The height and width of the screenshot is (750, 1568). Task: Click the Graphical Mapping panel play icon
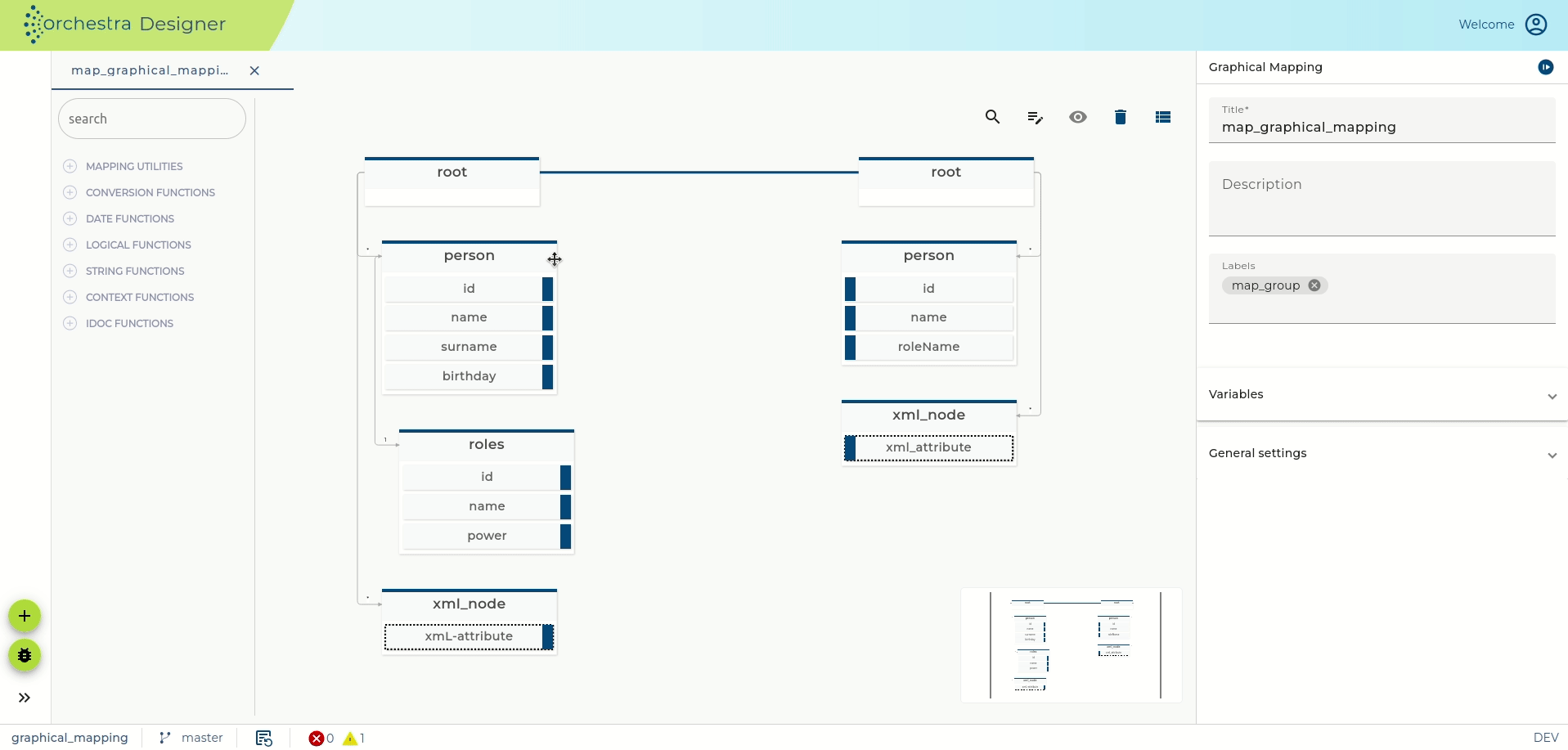coord(1545,67)
